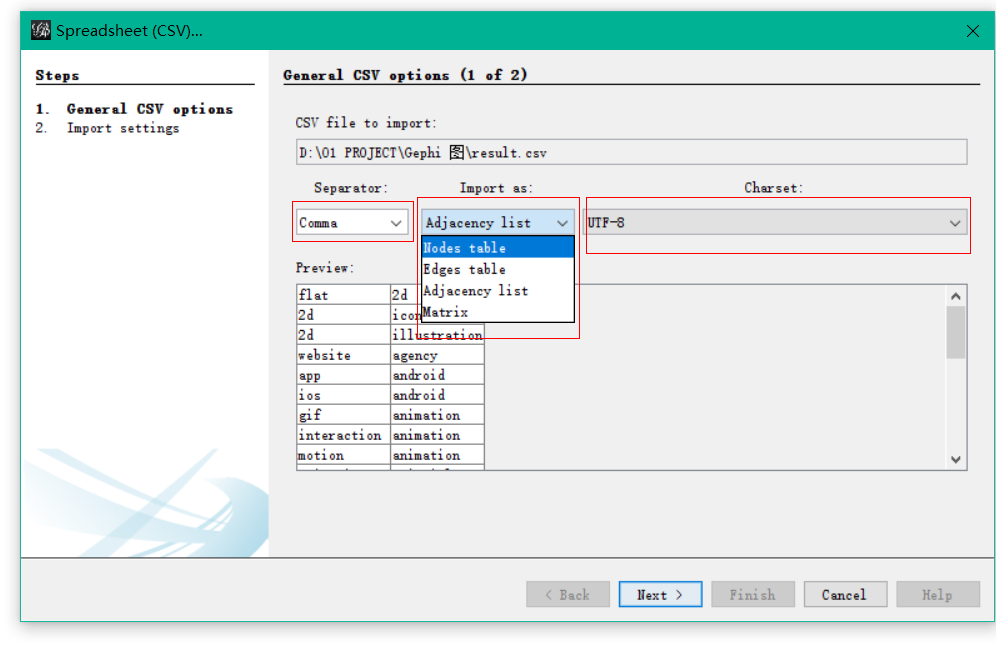Click the preview scrollbar up arrow
The image size is (996, 654).
click(x=956, y=296)
